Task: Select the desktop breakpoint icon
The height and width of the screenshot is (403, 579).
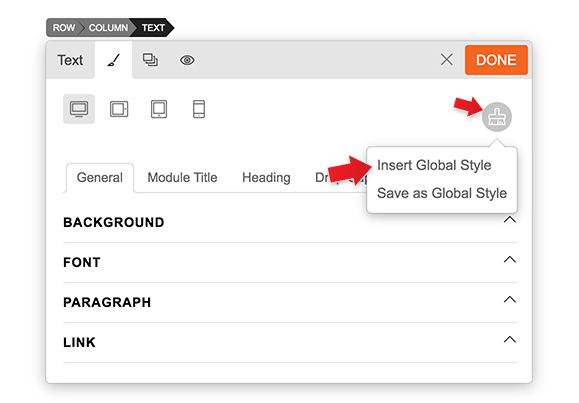Action: (79, 109)
